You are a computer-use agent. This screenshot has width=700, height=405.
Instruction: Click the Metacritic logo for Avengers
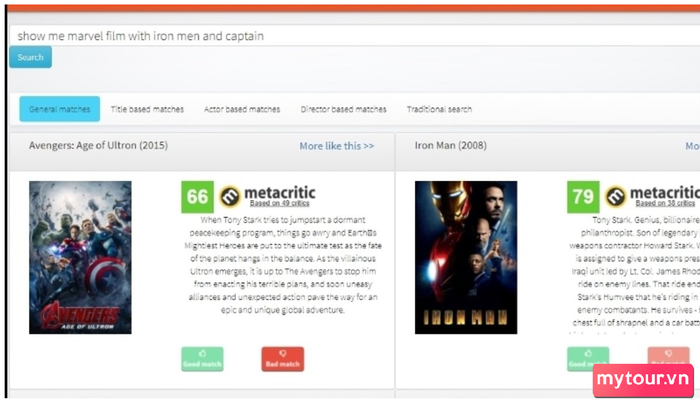[x=267, y=196]
